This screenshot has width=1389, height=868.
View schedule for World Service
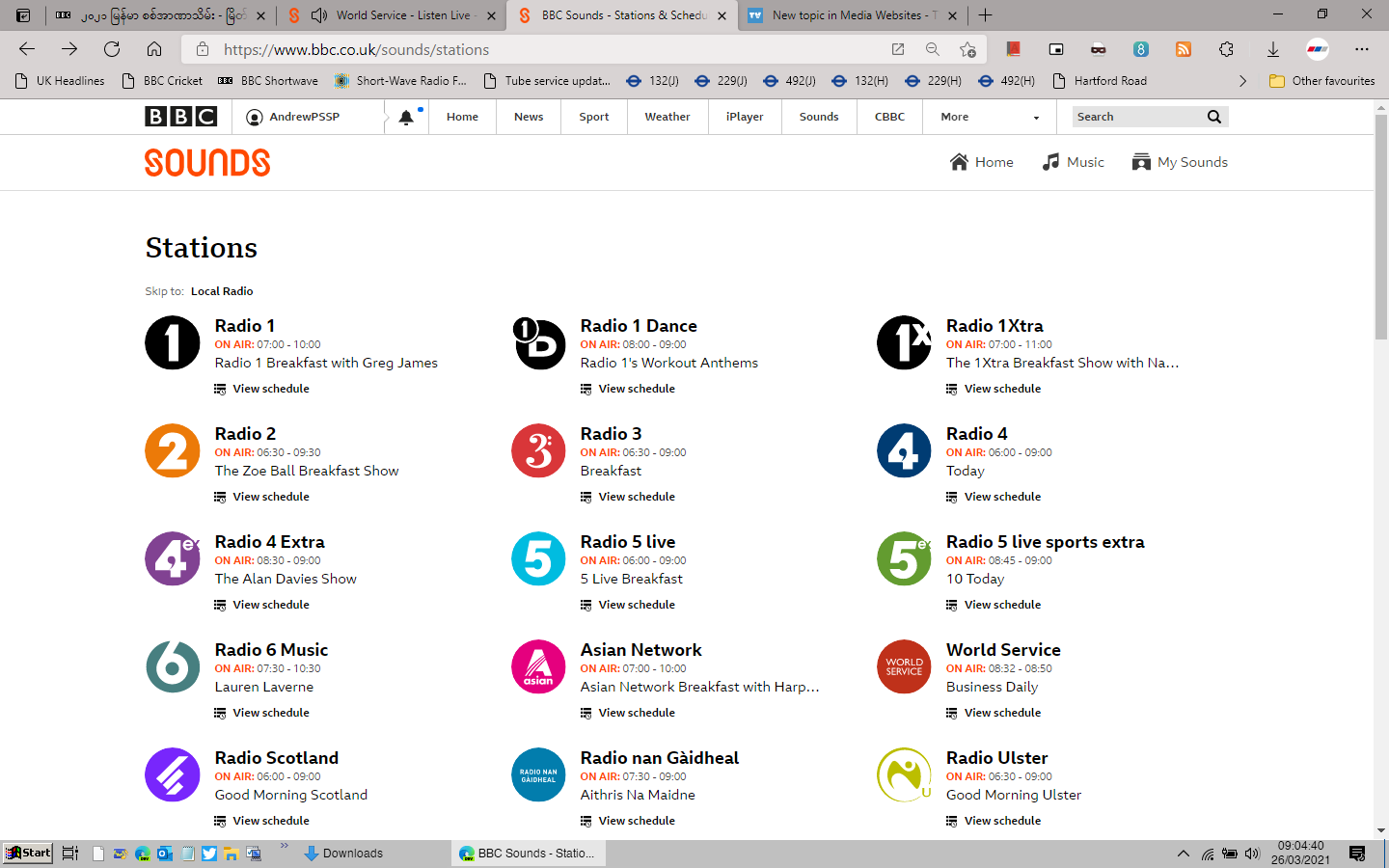[x=994, y=713]
